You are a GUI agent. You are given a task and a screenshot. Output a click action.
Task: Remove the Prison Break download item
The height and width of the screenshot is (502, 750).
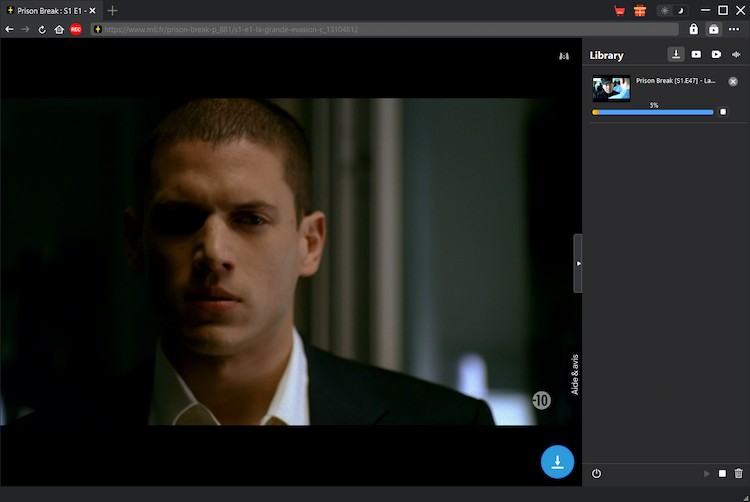point(733,82)
